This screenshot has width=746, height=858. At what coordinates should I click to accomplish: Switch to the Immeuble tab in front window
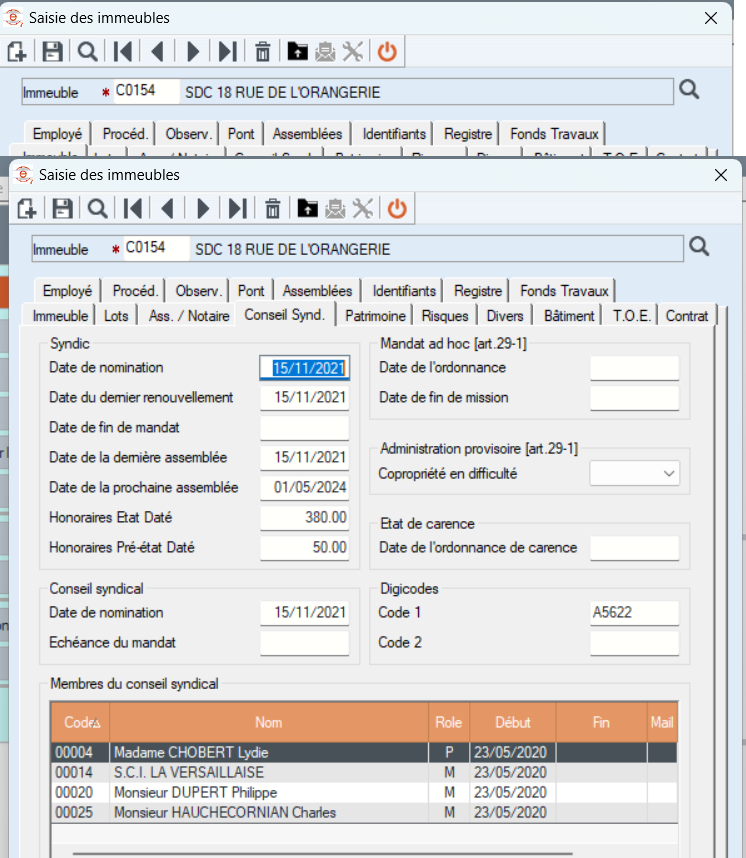click(60, 316)
